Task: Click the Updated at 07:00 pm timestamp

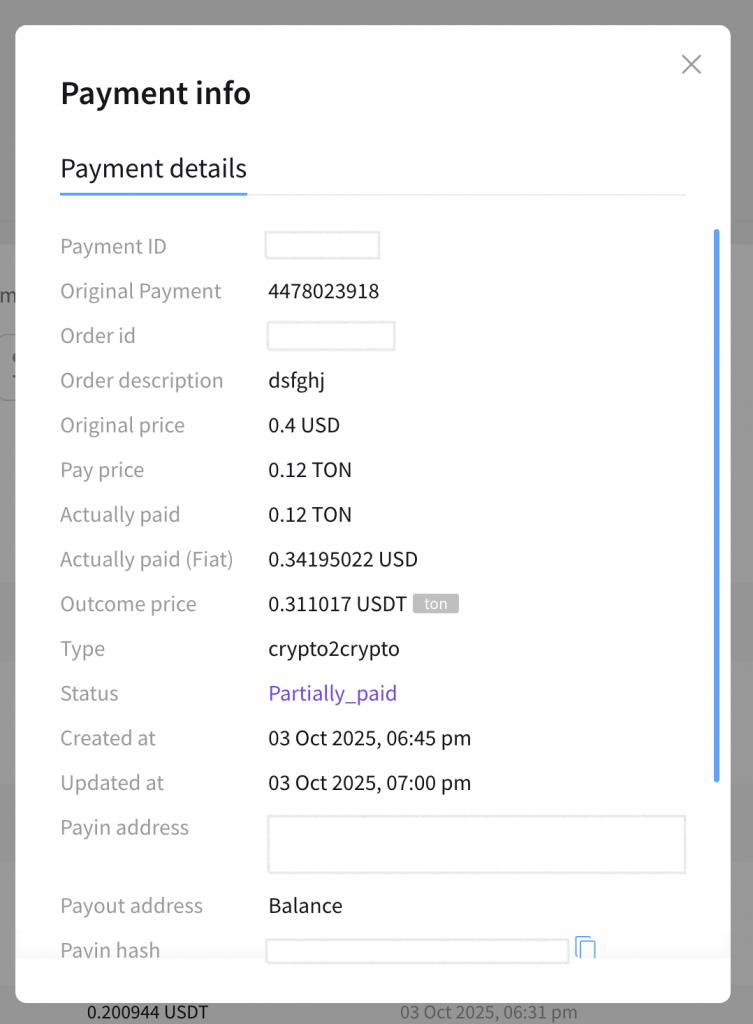Action: tap(369, 783)
